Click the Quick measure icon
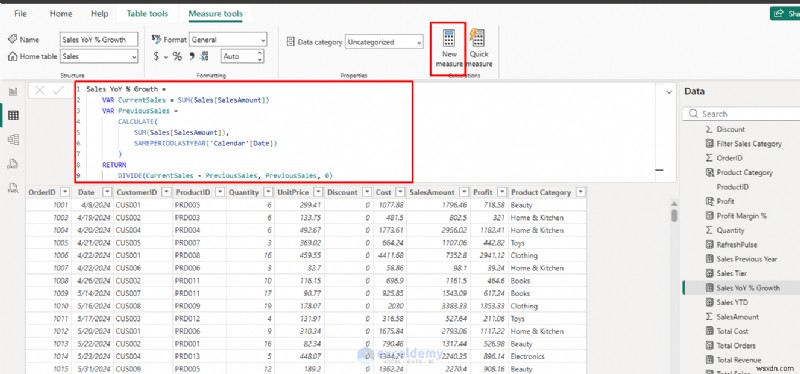The width and height of the screenshot is (800, 374). tap(478, 38)
